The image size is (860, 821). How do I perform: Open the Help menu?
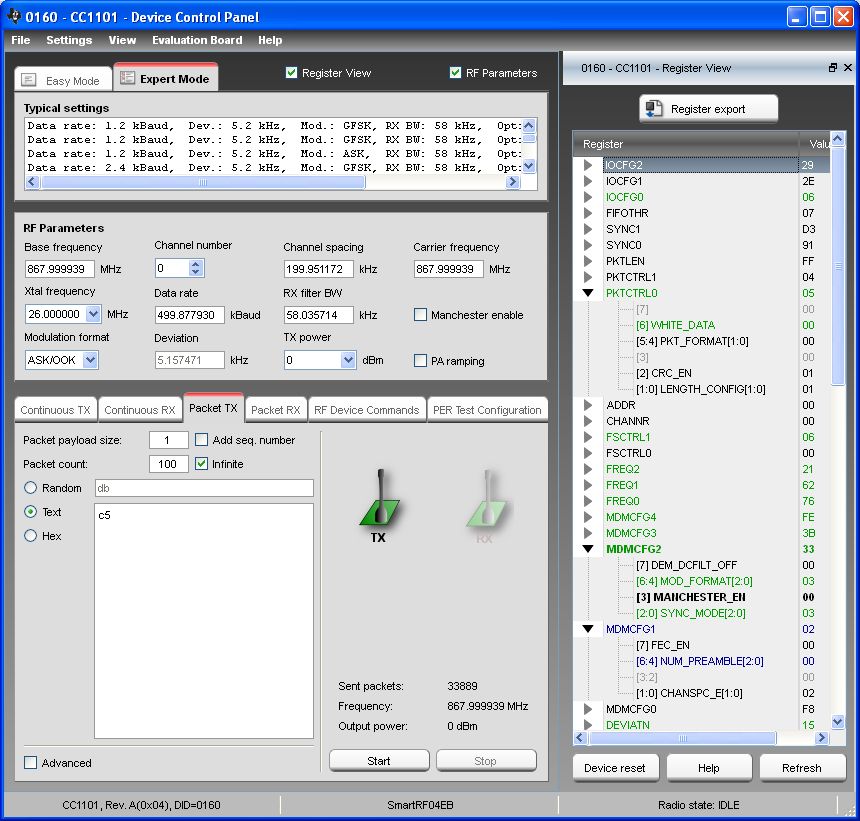click(x=270, y=40)
